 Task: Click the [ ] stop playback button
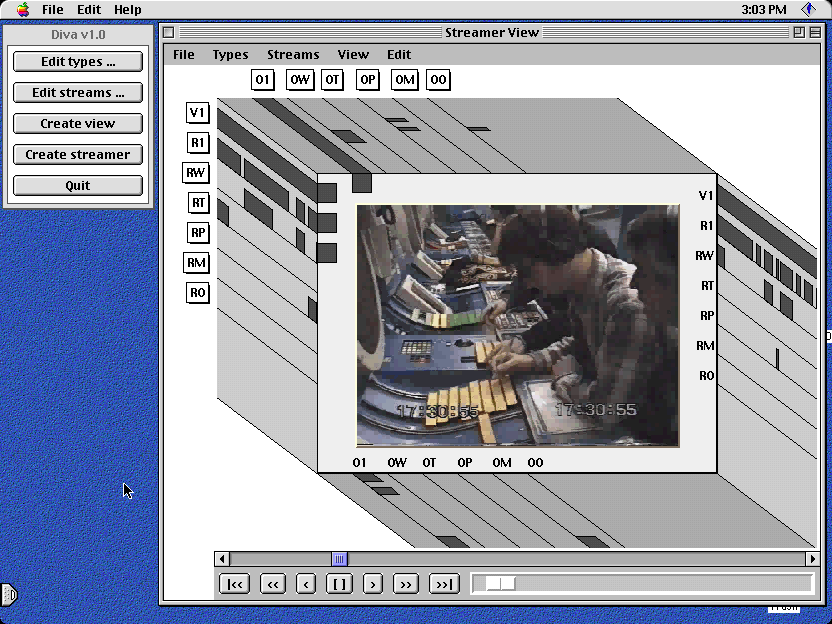[339, 584]
